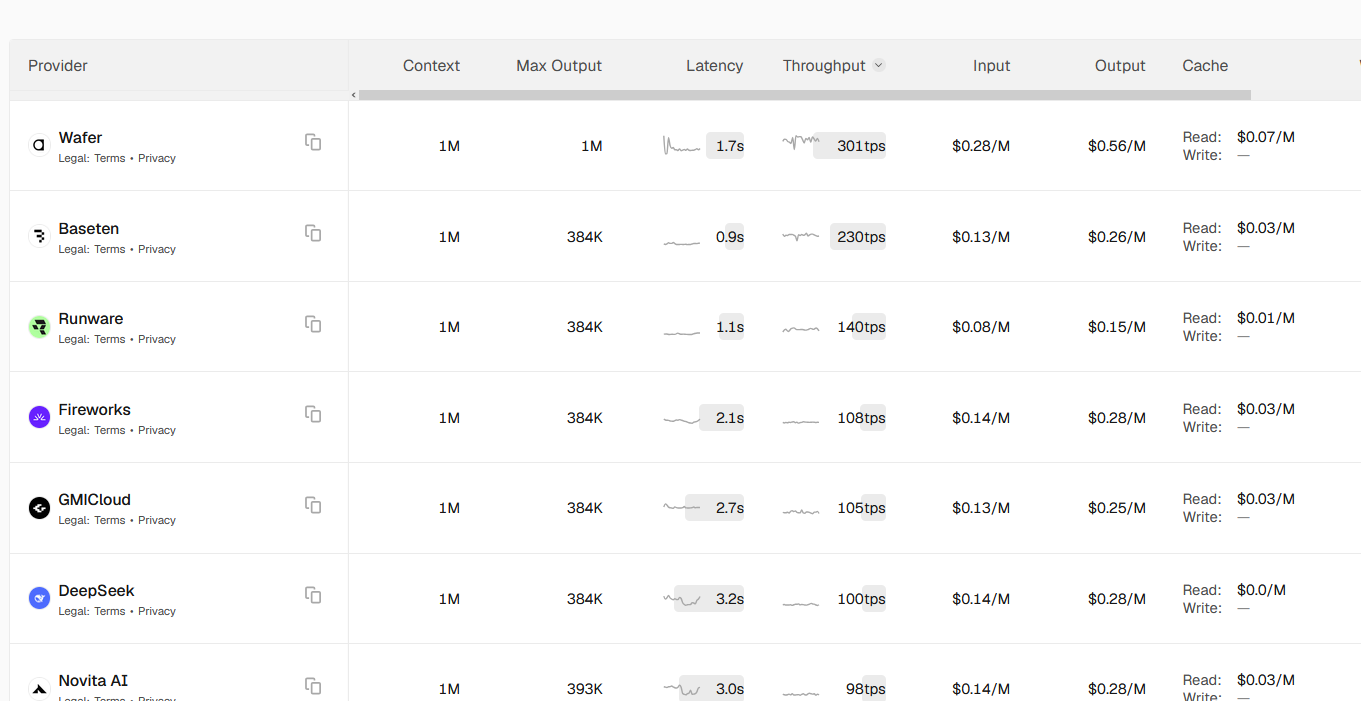Open Wafer's Terms link
Screen dimensions: 1361x701
[x=110, y=158]
